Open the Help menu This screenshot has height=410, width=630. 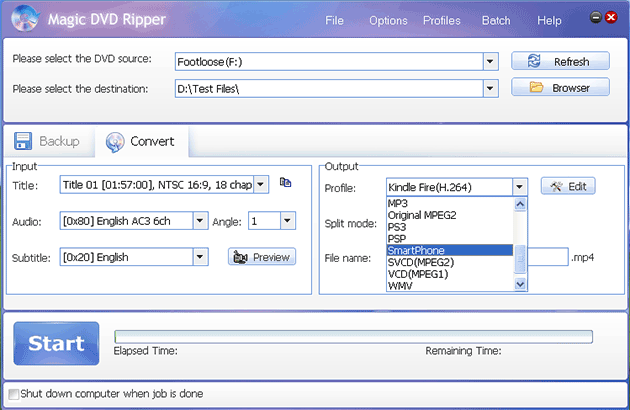[x=549, y=20]
